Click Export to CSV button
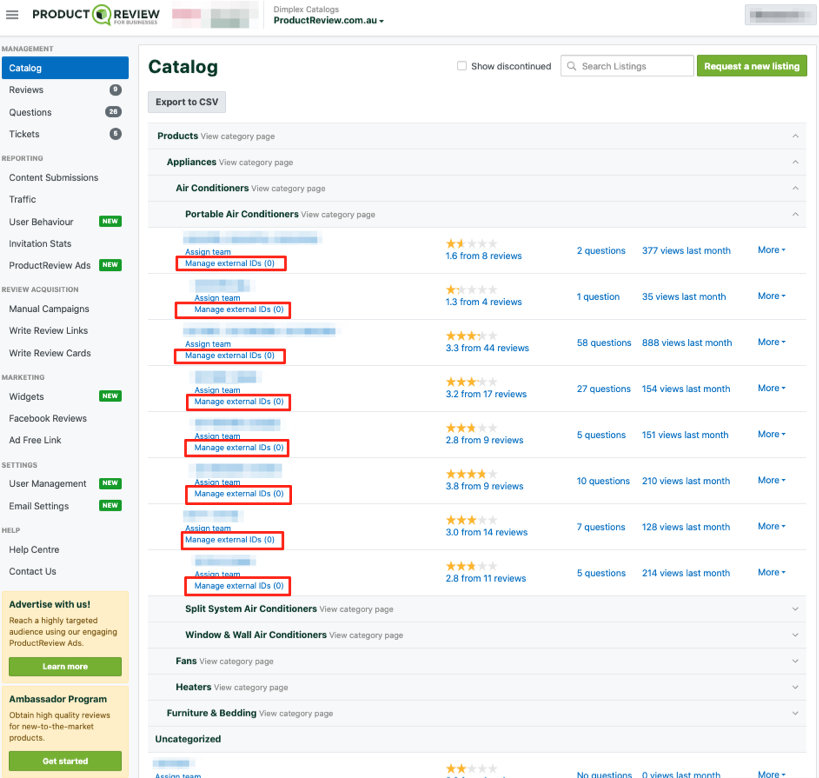The height and width of the screenshot is (778, 819). click(x=187, y=102)
